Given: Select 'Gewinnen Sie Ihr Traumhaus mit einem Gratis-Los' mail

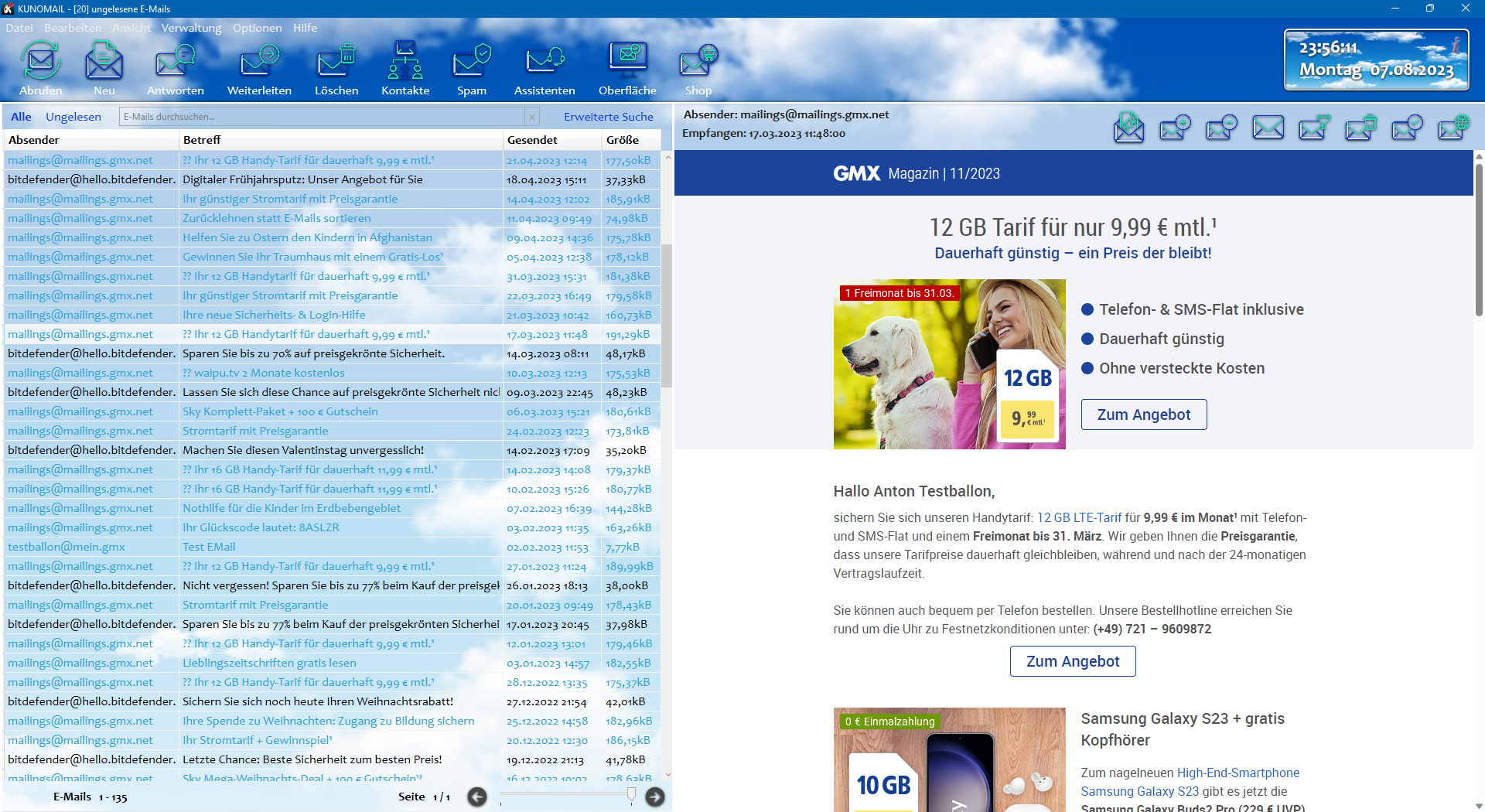Looking at the screenshot, I should [333, 257].
